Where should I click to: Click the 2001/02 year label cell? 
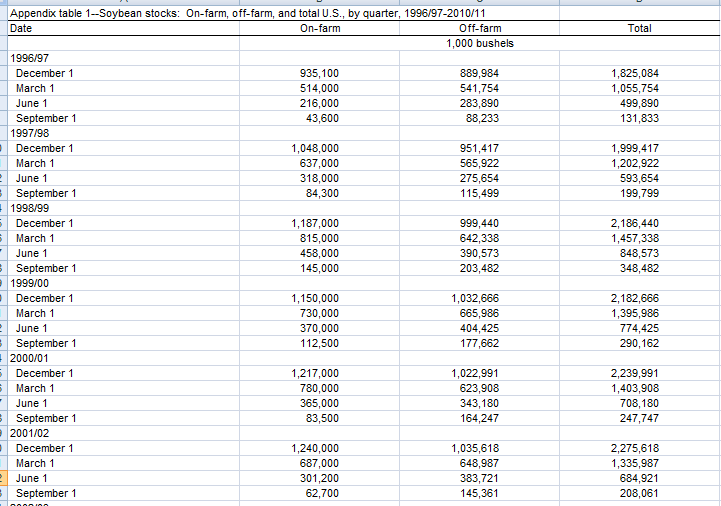tap(29, 433)
